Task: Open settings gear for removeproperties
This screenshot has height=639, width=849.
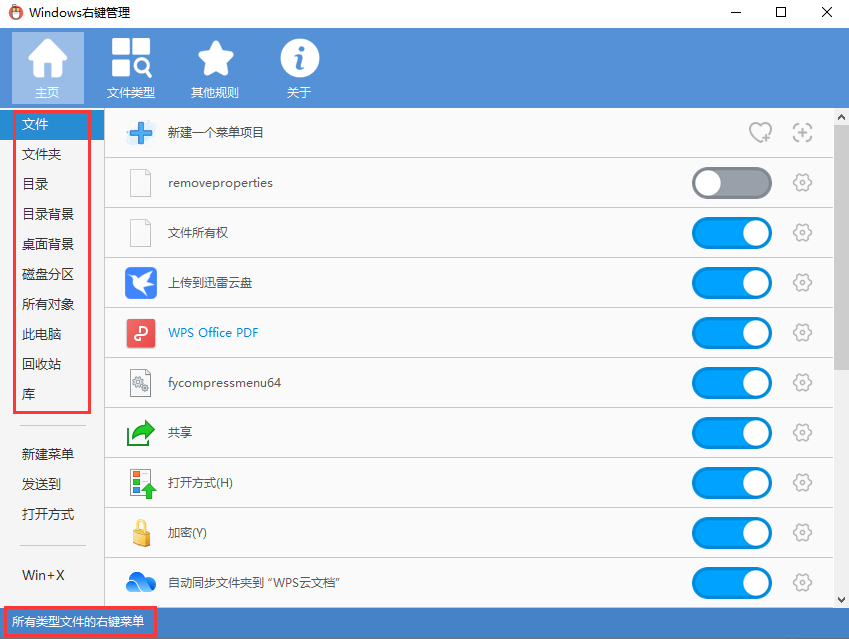Action: (x=802, y=182)
